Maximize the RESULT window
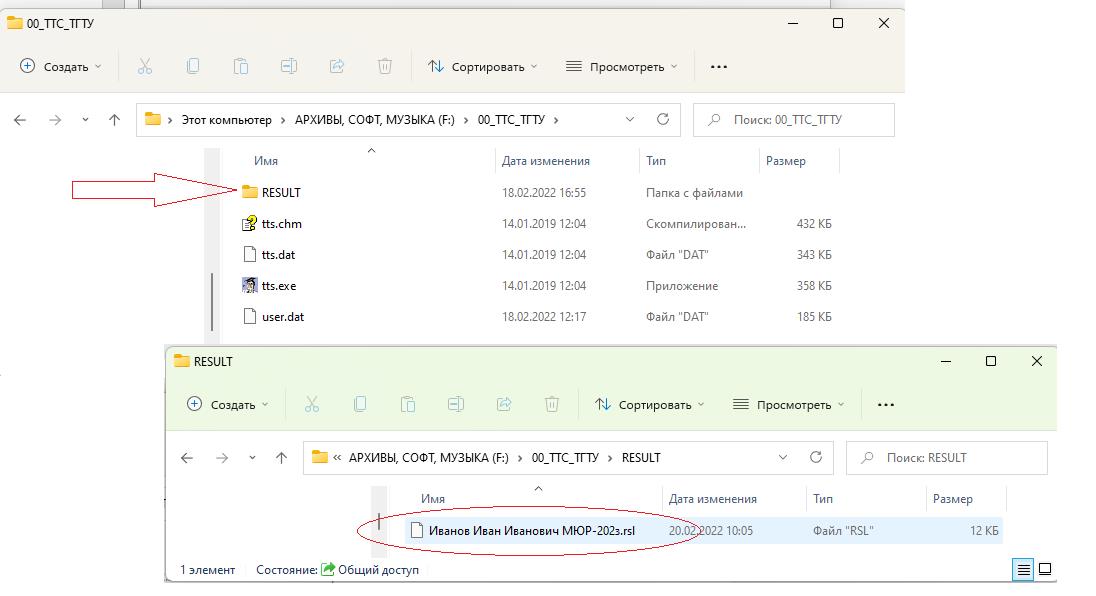 990,361
